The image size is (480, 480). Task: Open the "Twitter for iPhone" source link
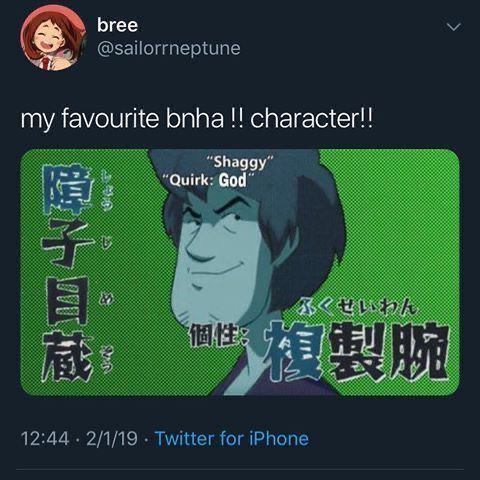click(x=232, y=438)
